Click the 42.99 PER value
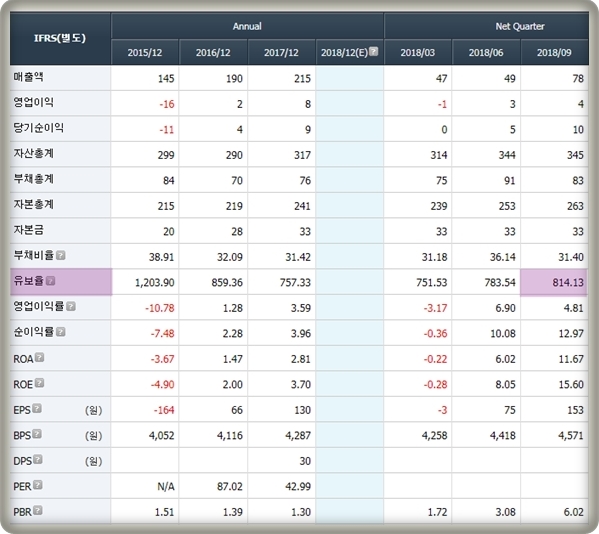Image resolution: width=599 pixels, height=534 pixels. [298, 486]
